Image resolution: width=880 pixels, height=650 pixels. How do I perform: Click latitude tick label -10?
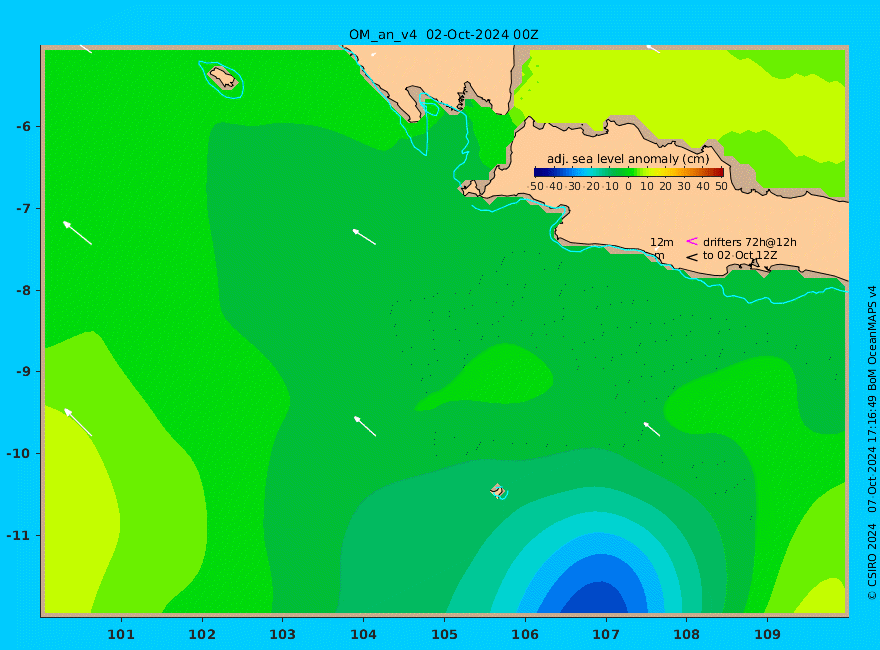(x=20, y=454)
